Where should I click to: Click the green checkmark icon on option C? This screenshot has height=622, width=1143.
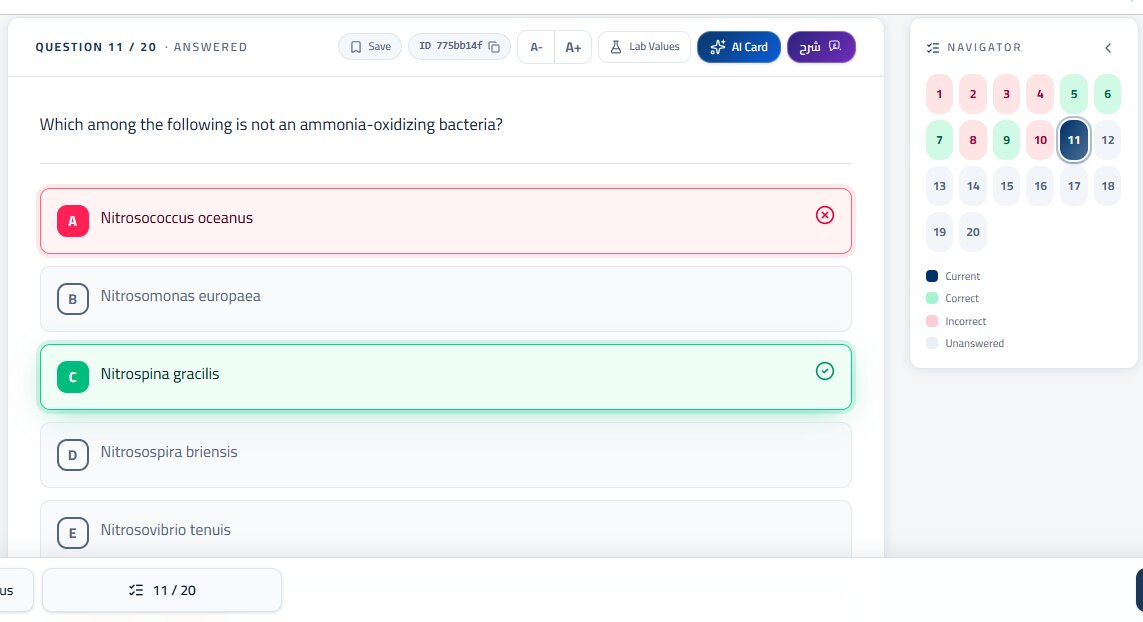click(x=824, y=371)
